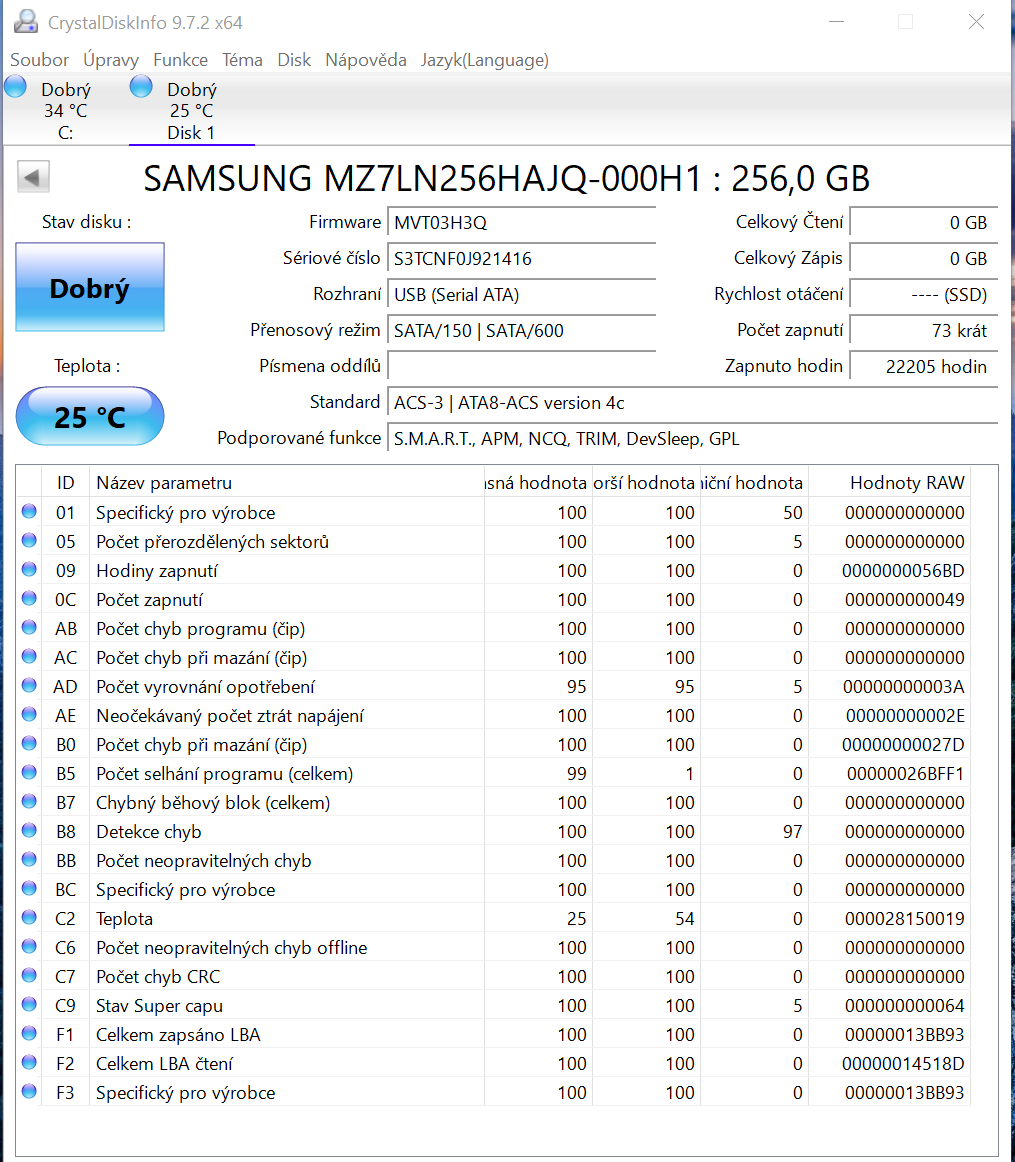Open the Funkce dropdown menu
Image resolution: width=1015 pixels, height=1162 pixels.
point(181,60)
